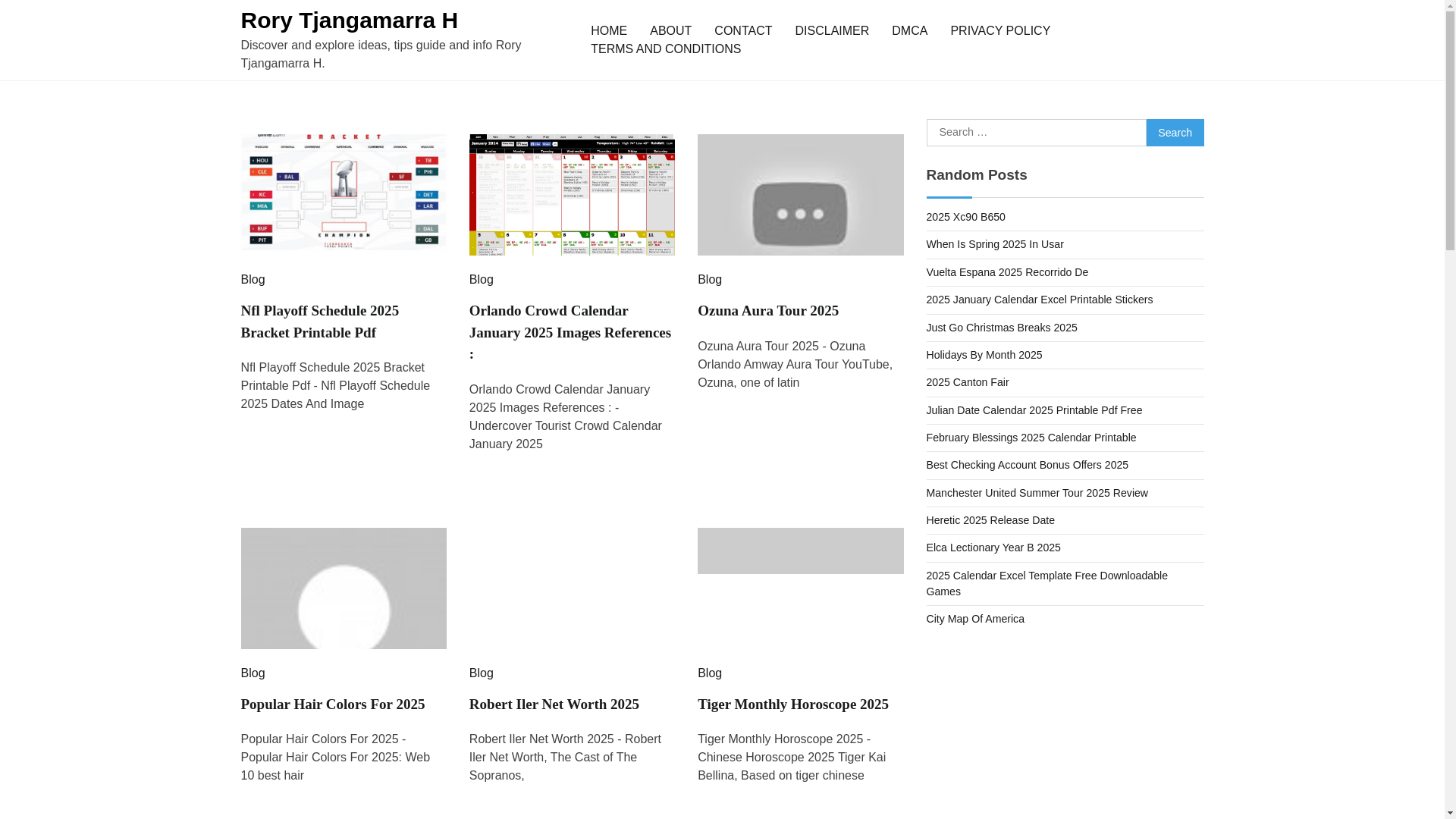Open Holidays By Month 2025 link
The width and height of the screenshot is (1456, 819).
point(984,355)
